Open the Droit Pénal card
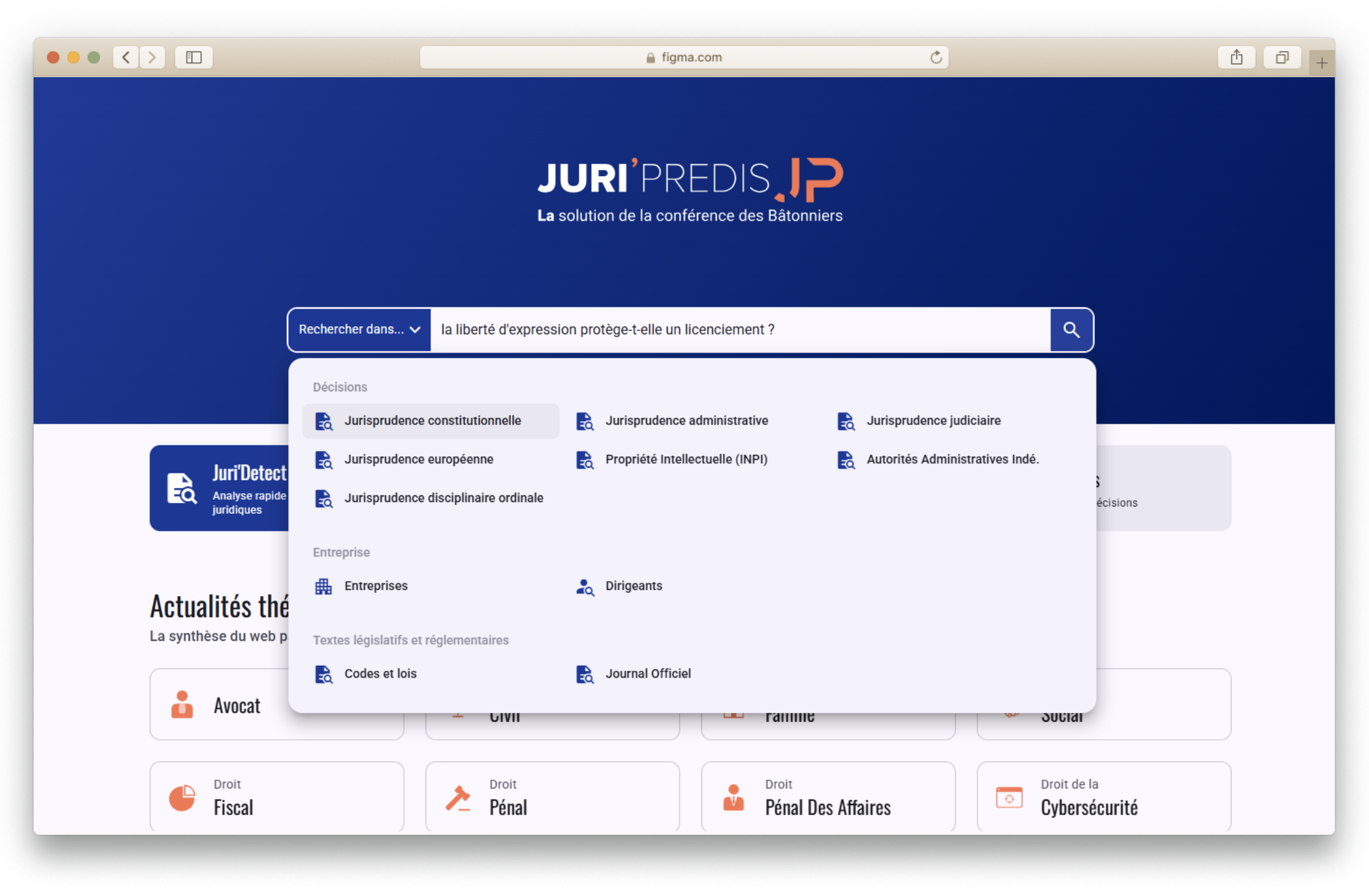Viewport: 1369px width, 896px height. (553, 797)
